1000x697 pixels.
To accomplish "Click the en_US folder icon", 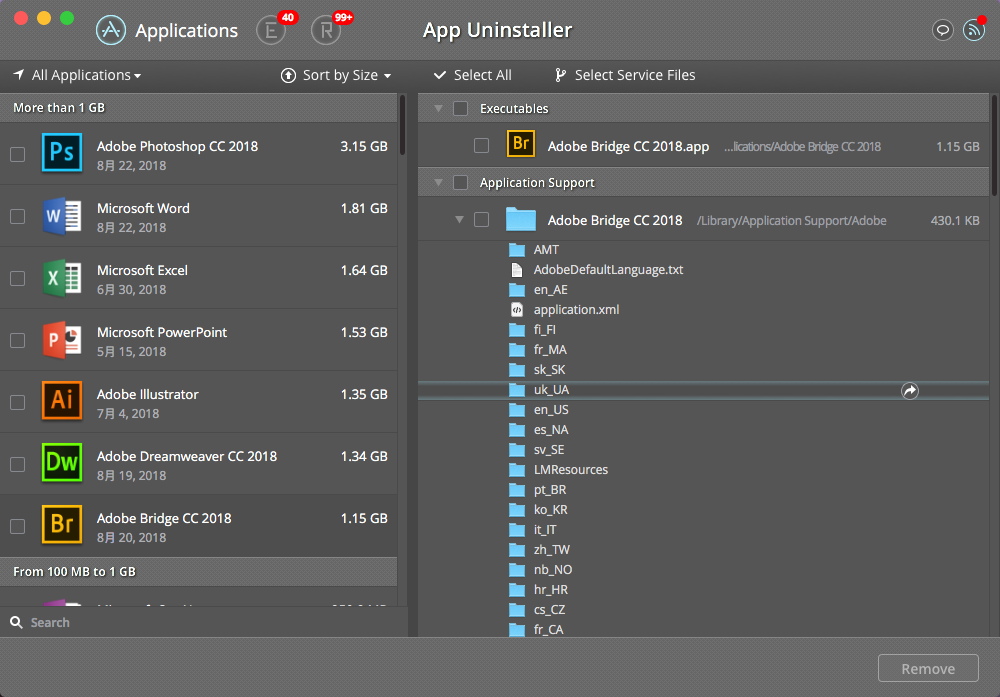I will (x=517, y=410).
